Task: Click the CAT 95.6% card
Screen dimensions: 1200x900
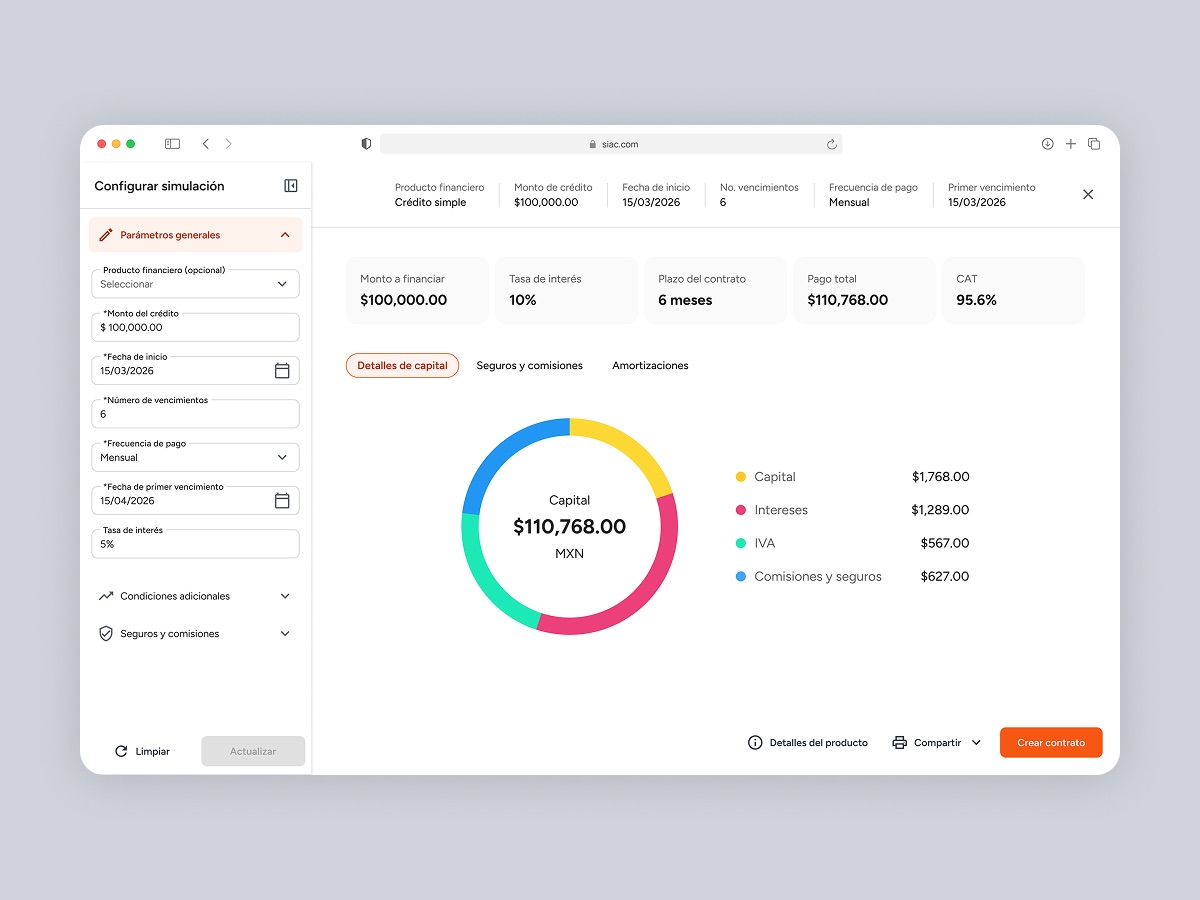Action: [x=1013, y=290]
